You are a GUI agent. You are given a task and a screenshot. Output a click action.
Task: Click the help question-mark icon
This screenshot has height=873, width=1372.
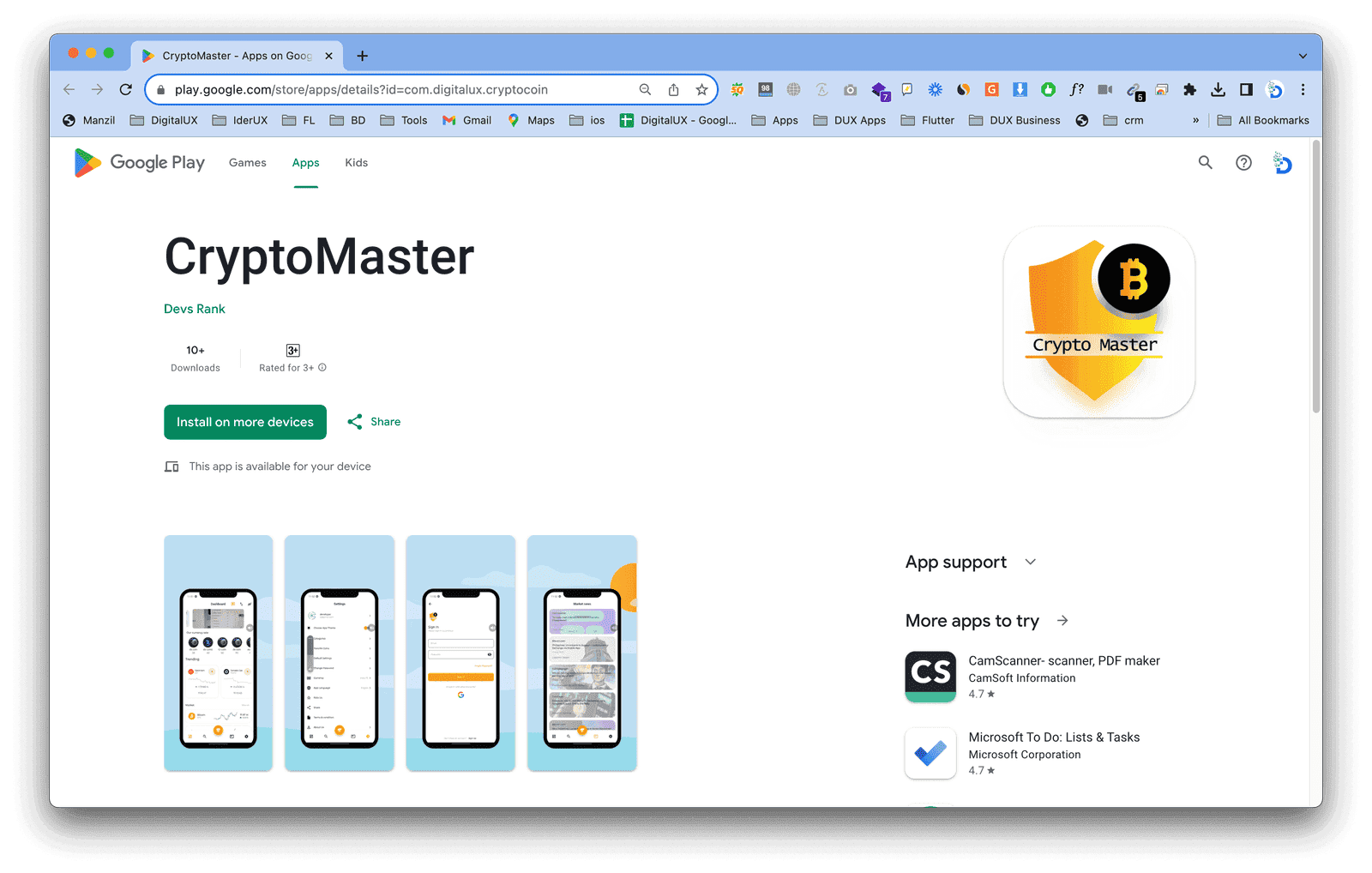click(1243, 162)
